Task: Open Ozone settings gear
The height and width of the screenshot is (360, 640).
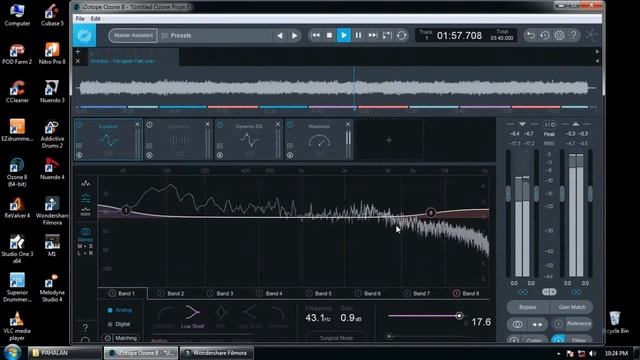Action: [x=559, y=36]
